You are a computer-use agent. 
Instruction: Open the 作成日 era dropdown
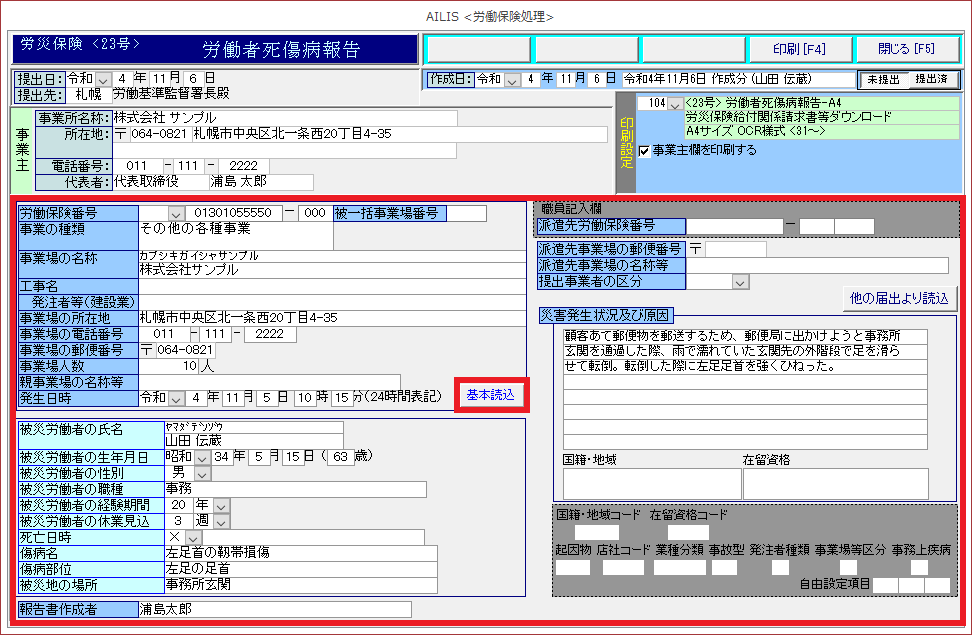[x=513, y=79]
